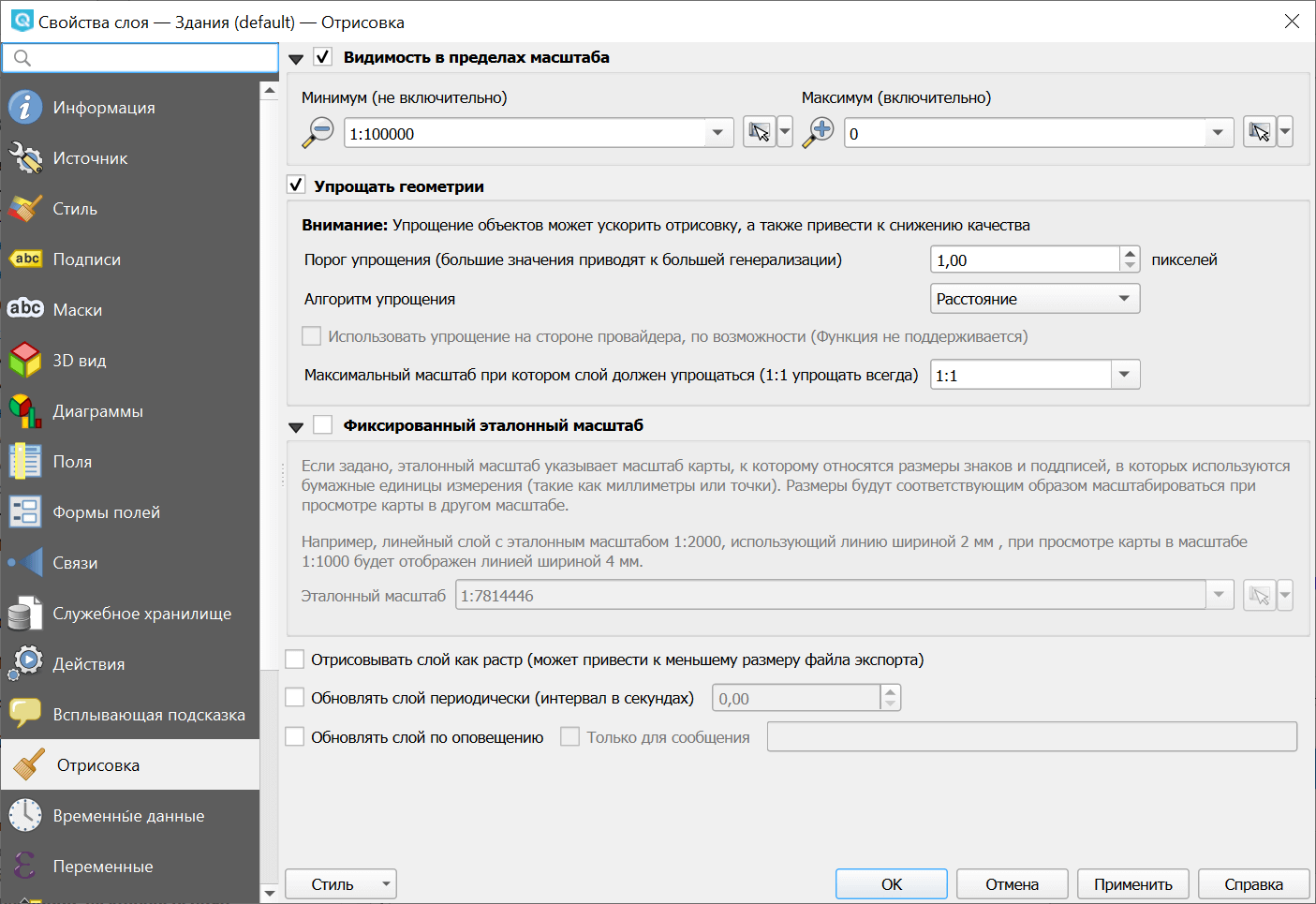Enable Отрисовывать слой как растр checkbox

[x=295, y=659]
